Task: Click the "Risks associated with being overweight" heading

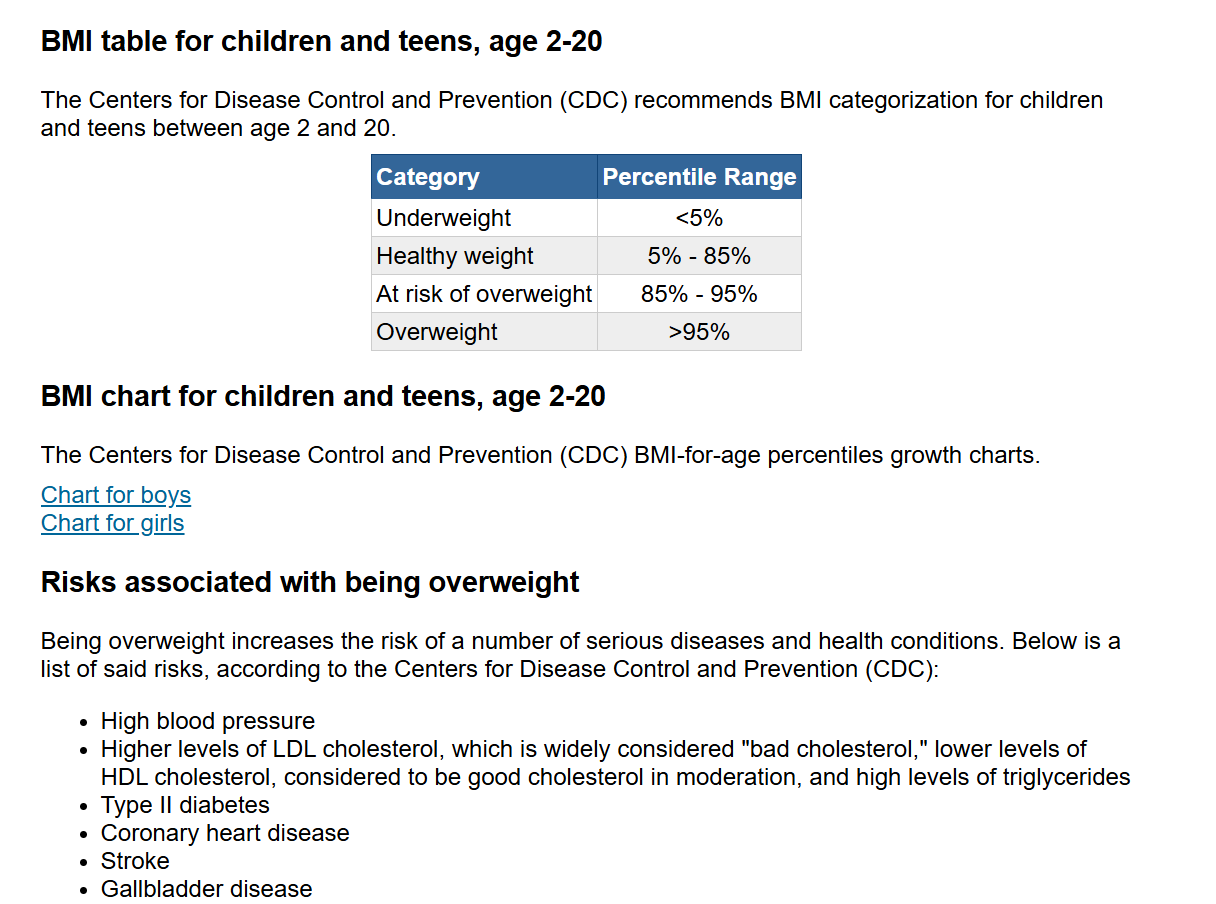Action: click(310, 582)
